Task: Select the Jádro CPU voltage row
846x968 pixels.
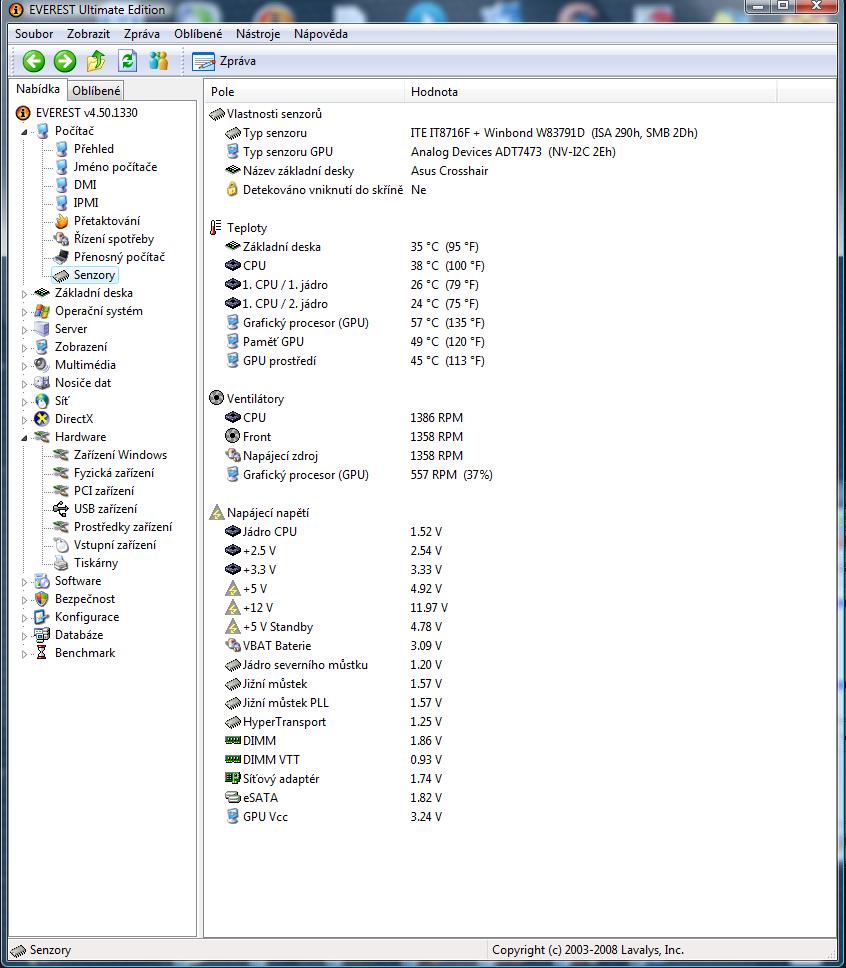Action: [x=333, y=532]
